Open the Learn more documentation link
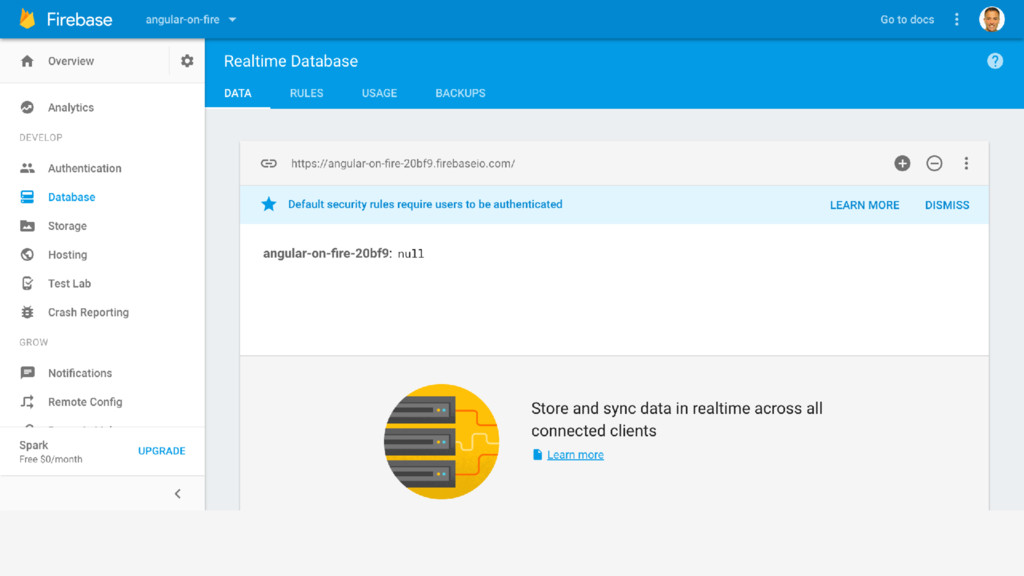1024x576 pixels. [x=575, y=455]
